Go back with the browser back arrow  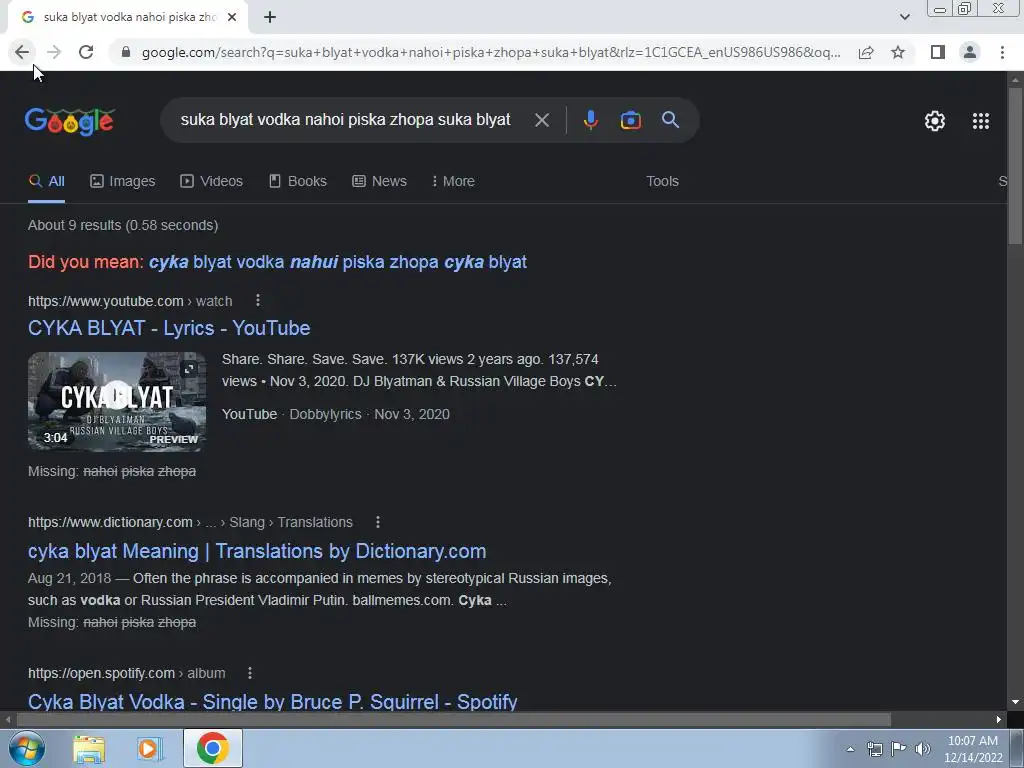[x=22, y=52]
